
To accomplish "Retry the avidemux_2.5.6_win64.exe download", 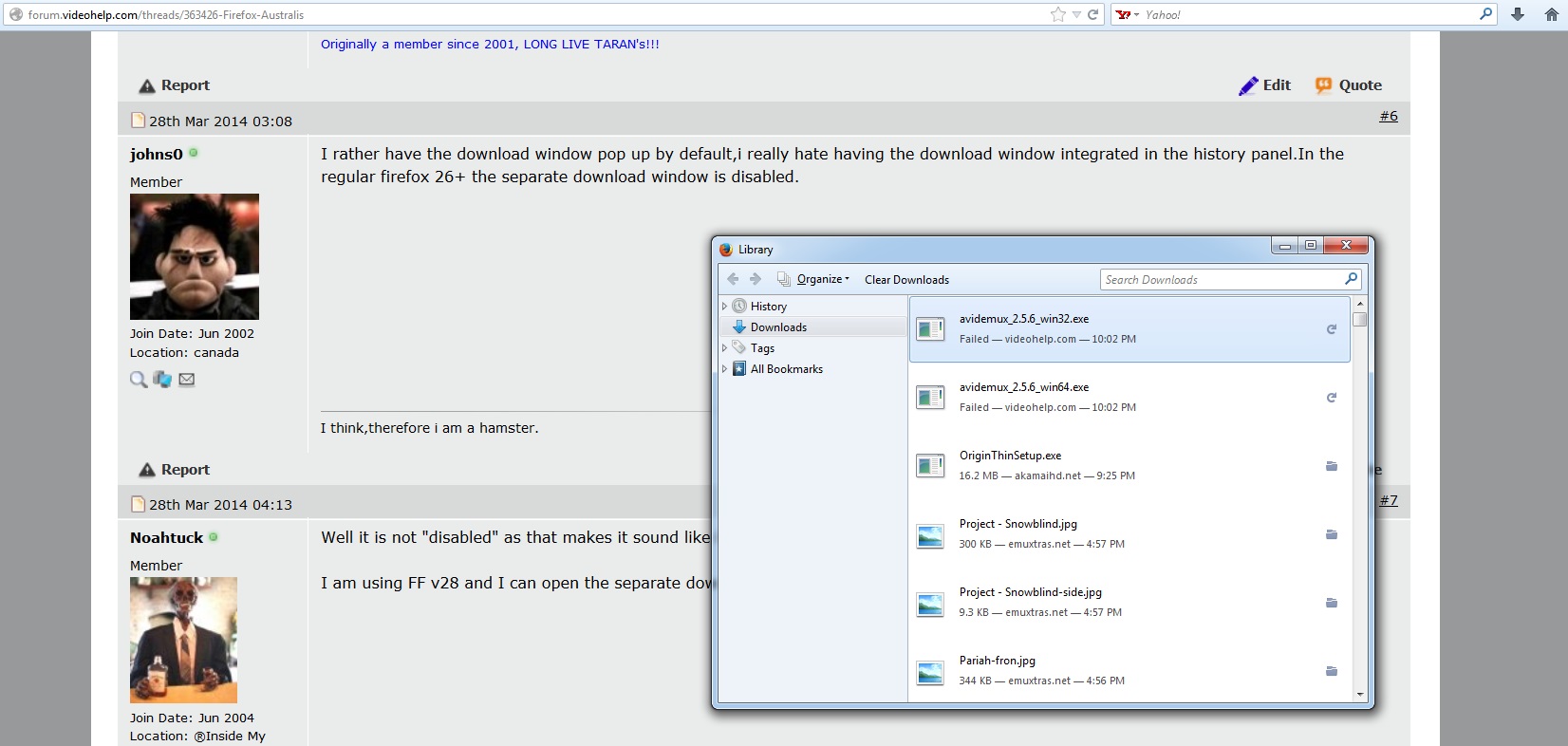I will pos(1331,398).
